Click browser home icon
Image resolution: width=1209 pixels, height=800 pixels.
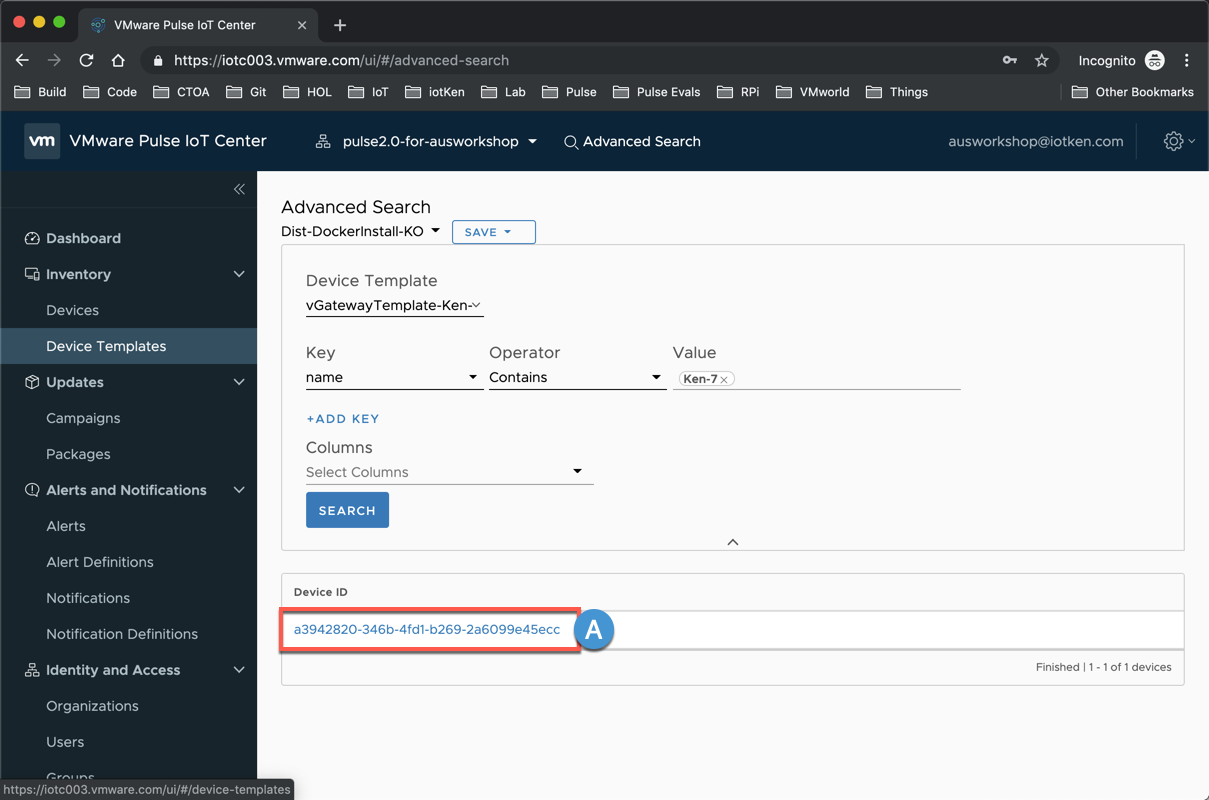[x=118, y=61]
